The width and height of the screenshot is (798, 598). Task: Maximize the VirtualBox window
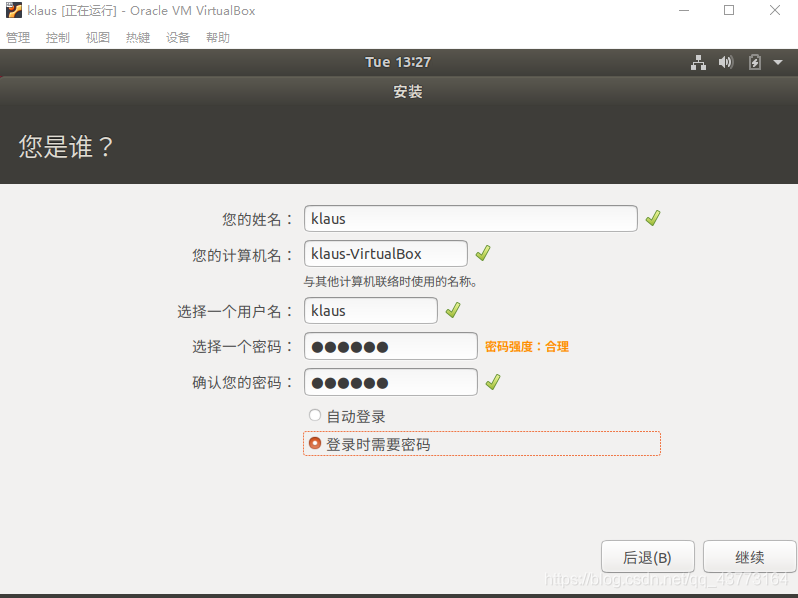point(729,10)
